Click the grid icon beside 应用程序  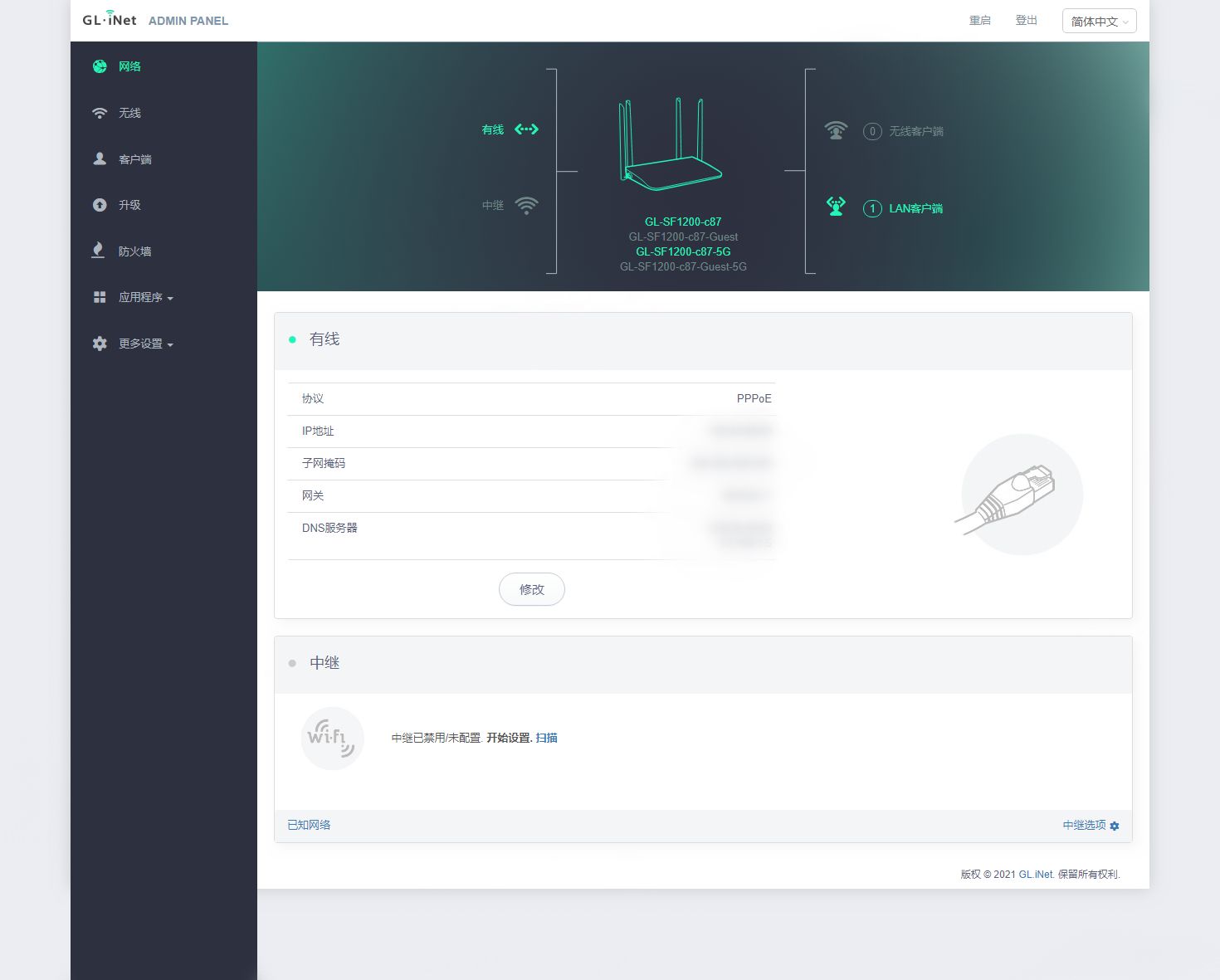coord(100,297)
